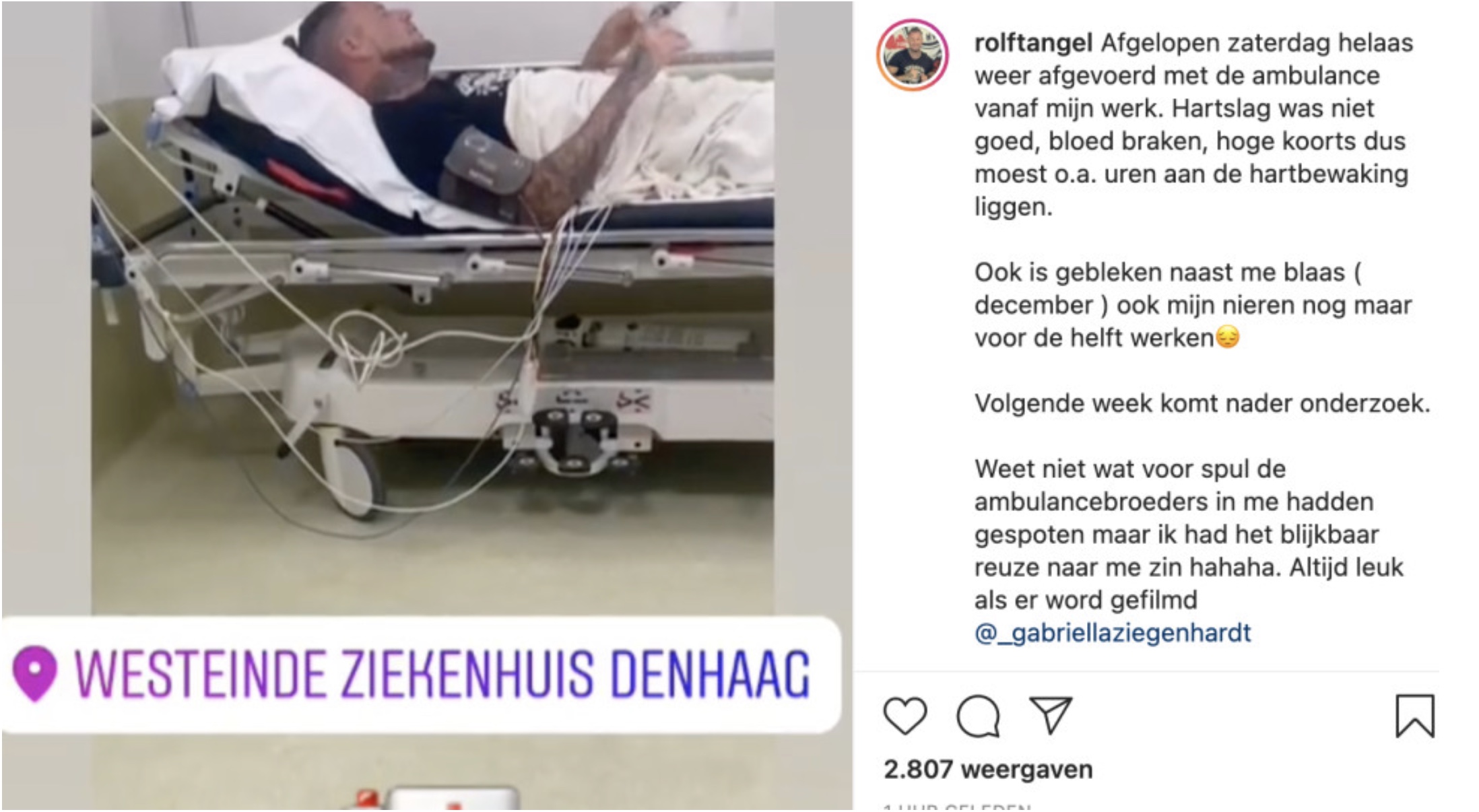The width and height of the screenshot is (1479, 812).
Task: Save the post with the bookmark icon
Action: pyautogui.click(x=1414, y=716)
